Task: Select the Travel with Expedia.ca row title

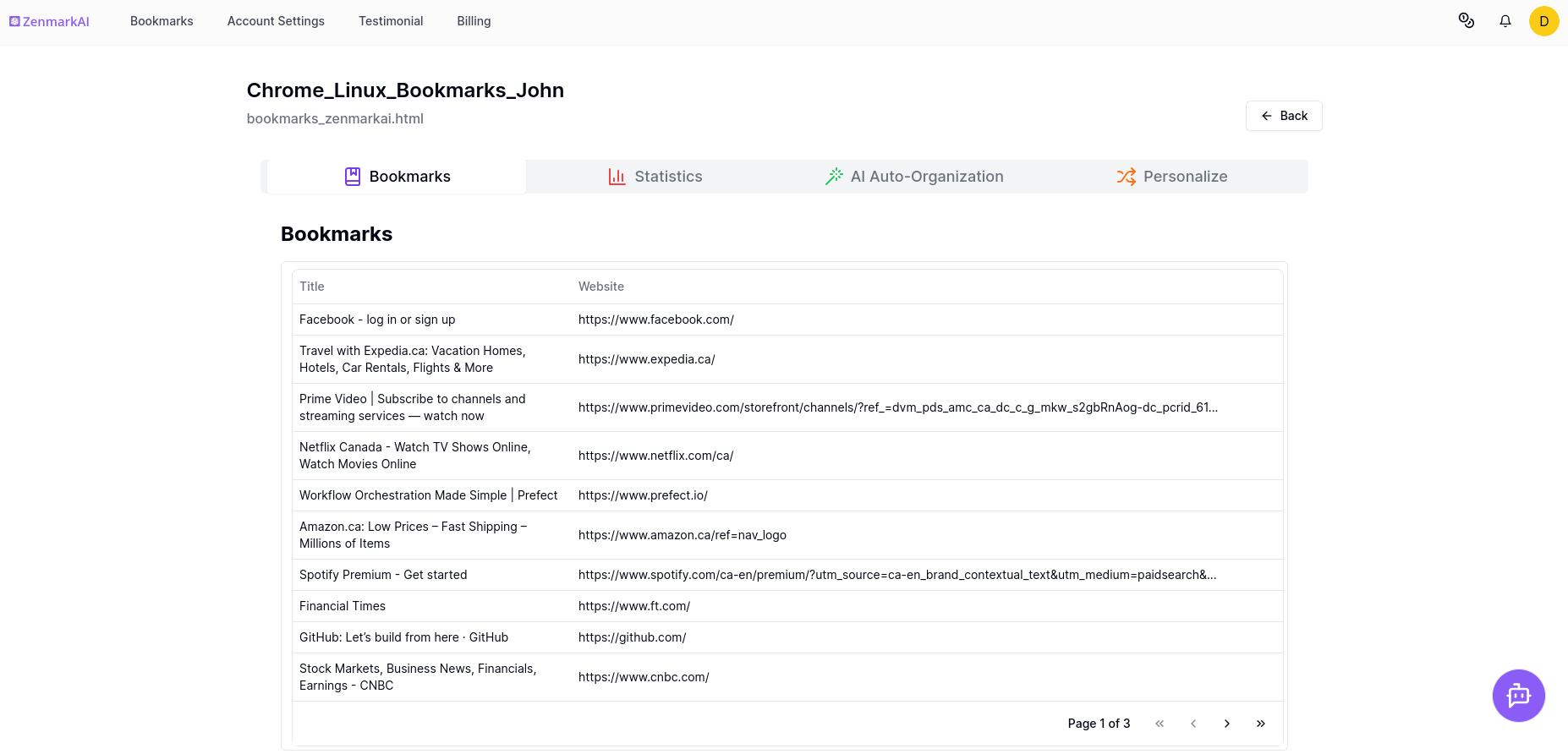Action: pos(413,359)
